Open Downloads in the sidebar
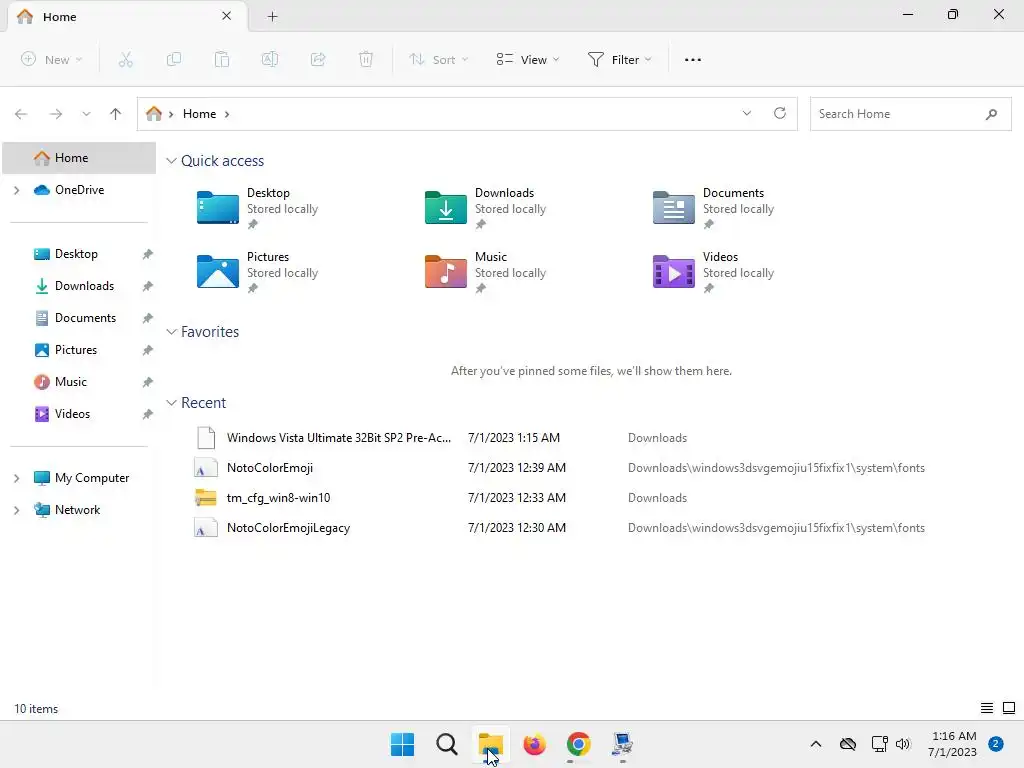This screenshot has width=1024, height=768. 84,286
